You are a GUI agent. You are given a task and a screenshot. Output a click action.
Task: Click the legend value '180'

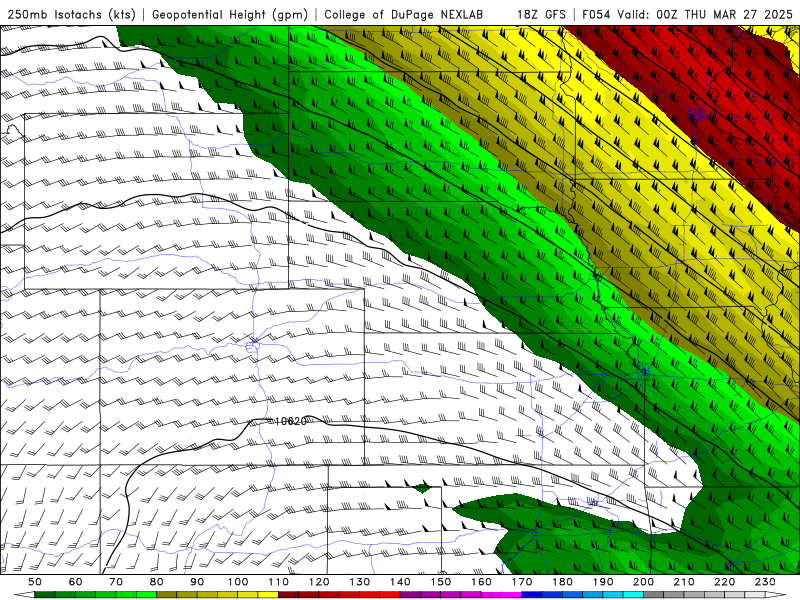[x=563, y=582]
